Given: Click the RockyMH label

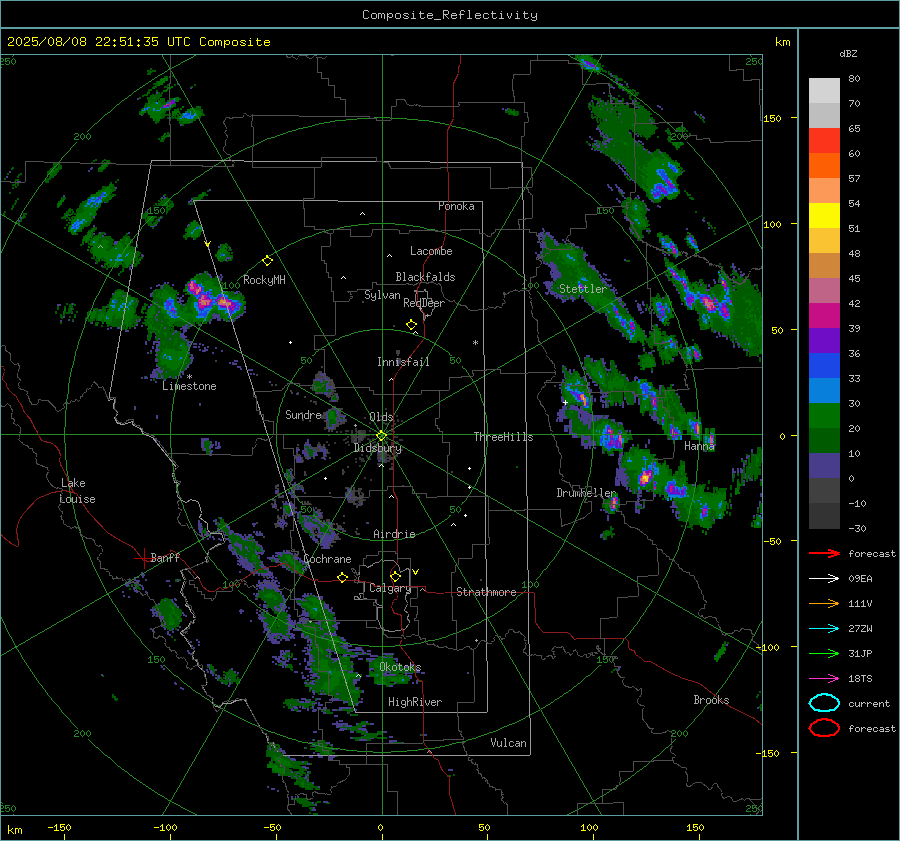Looking at the screenshot, I should pyautogui.click(x=264, y=280).
